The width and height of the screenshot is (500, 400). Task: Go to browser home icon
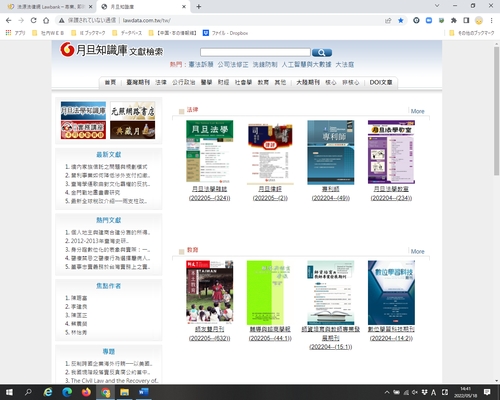tap(46, 20)
